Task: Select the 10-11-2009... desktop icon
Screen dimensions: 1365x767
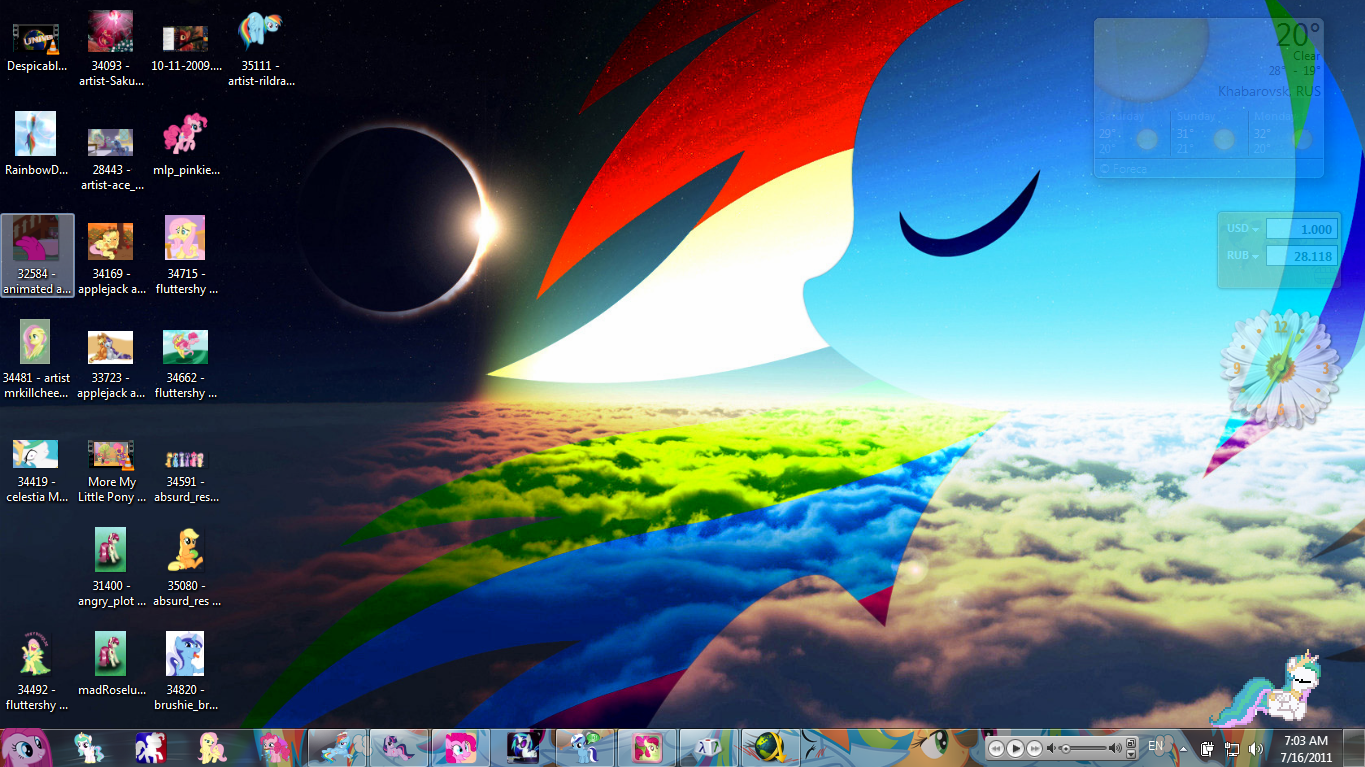Action: click(x=186, y=46)
